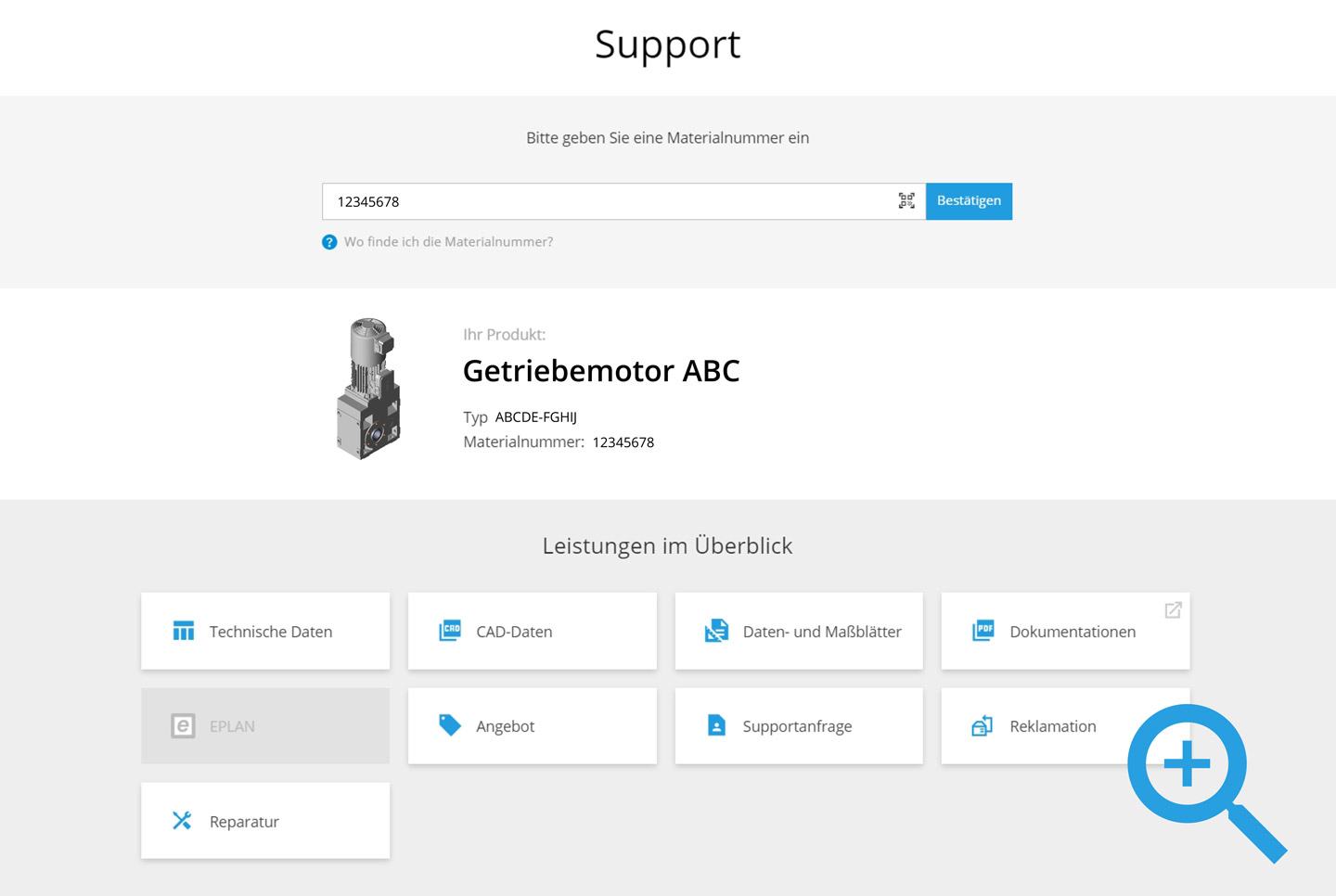Click the CAD-Daten file icon
Image resolution: width=1336 pixels, height=896 pixels.
(450, 631)
